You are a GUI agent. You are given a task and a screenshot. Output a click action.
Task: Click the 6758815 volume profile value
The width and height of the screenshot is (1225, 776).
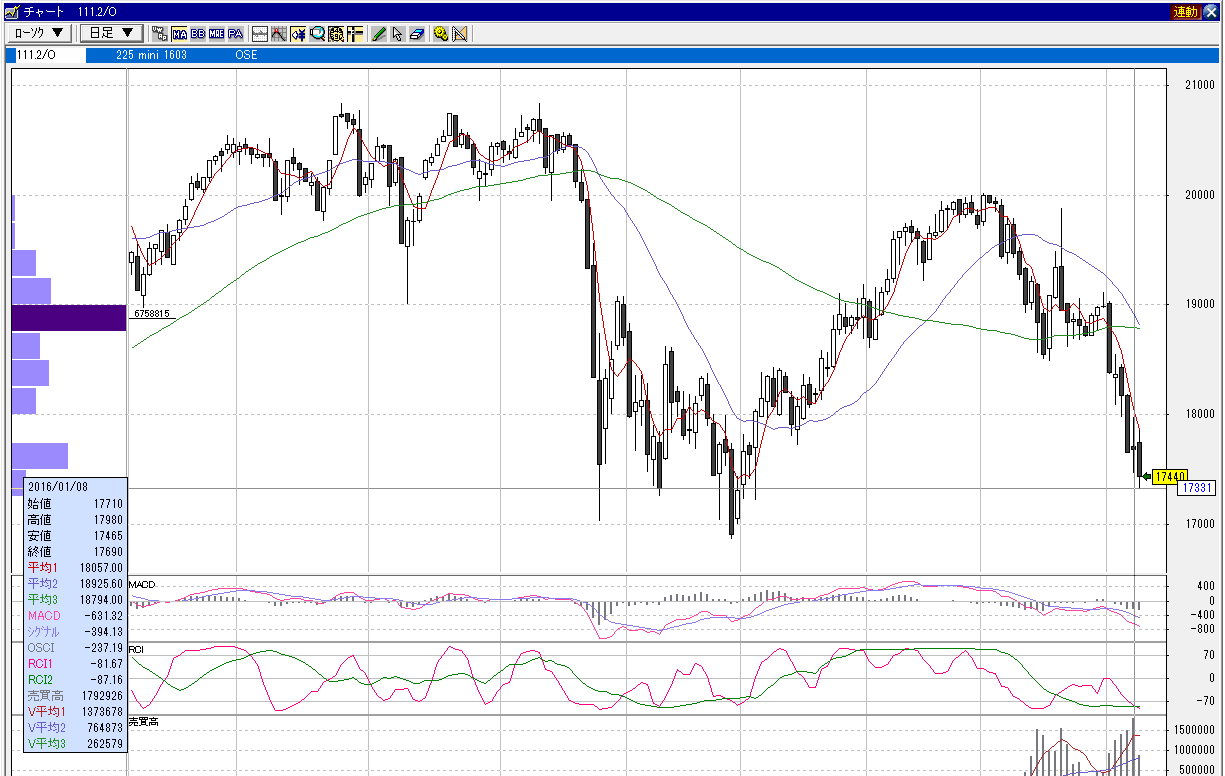(x=151, y=314)
